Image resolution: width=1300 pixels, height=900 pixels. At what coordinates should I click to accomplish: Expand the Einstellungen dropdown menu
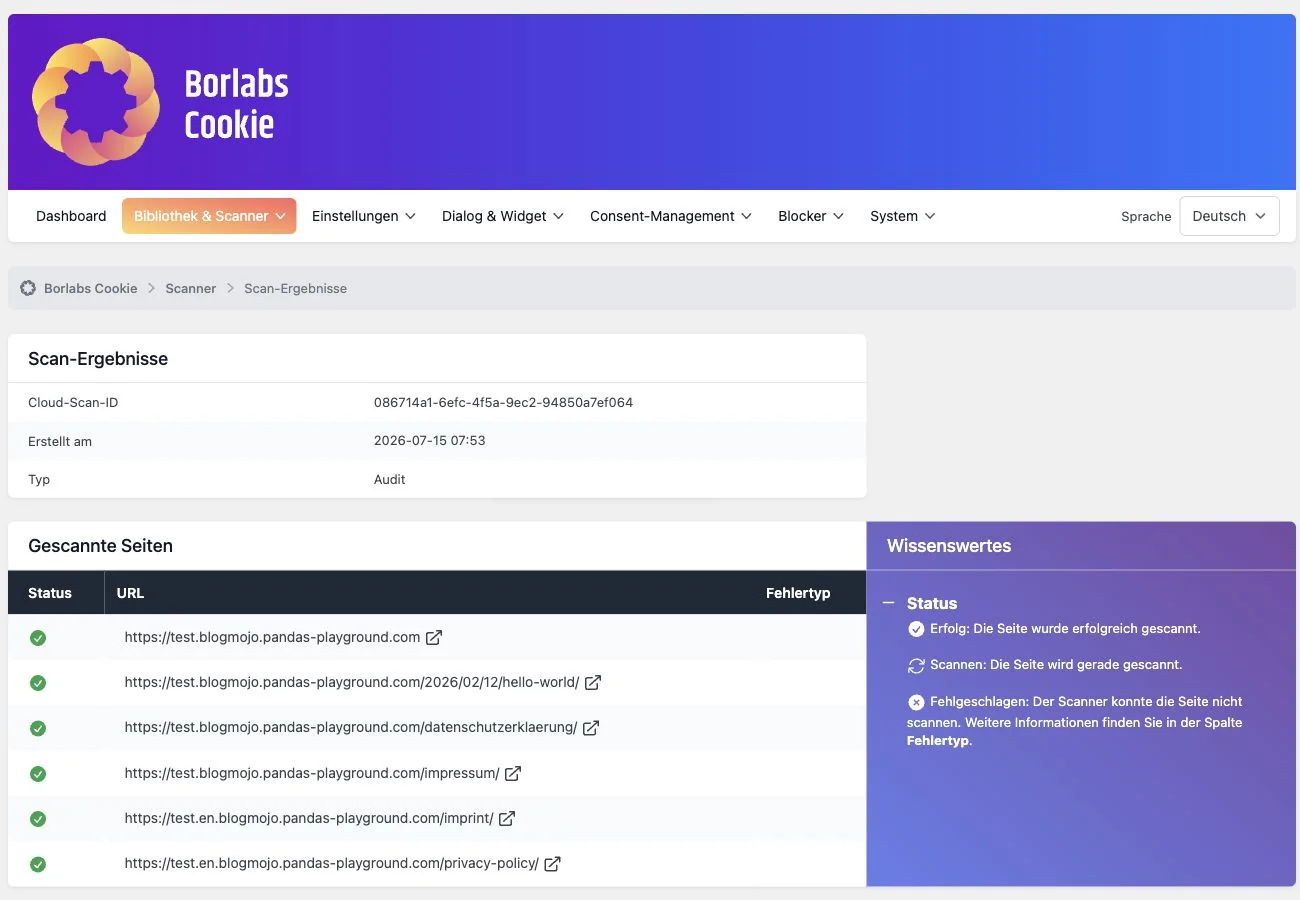(364, 216)
